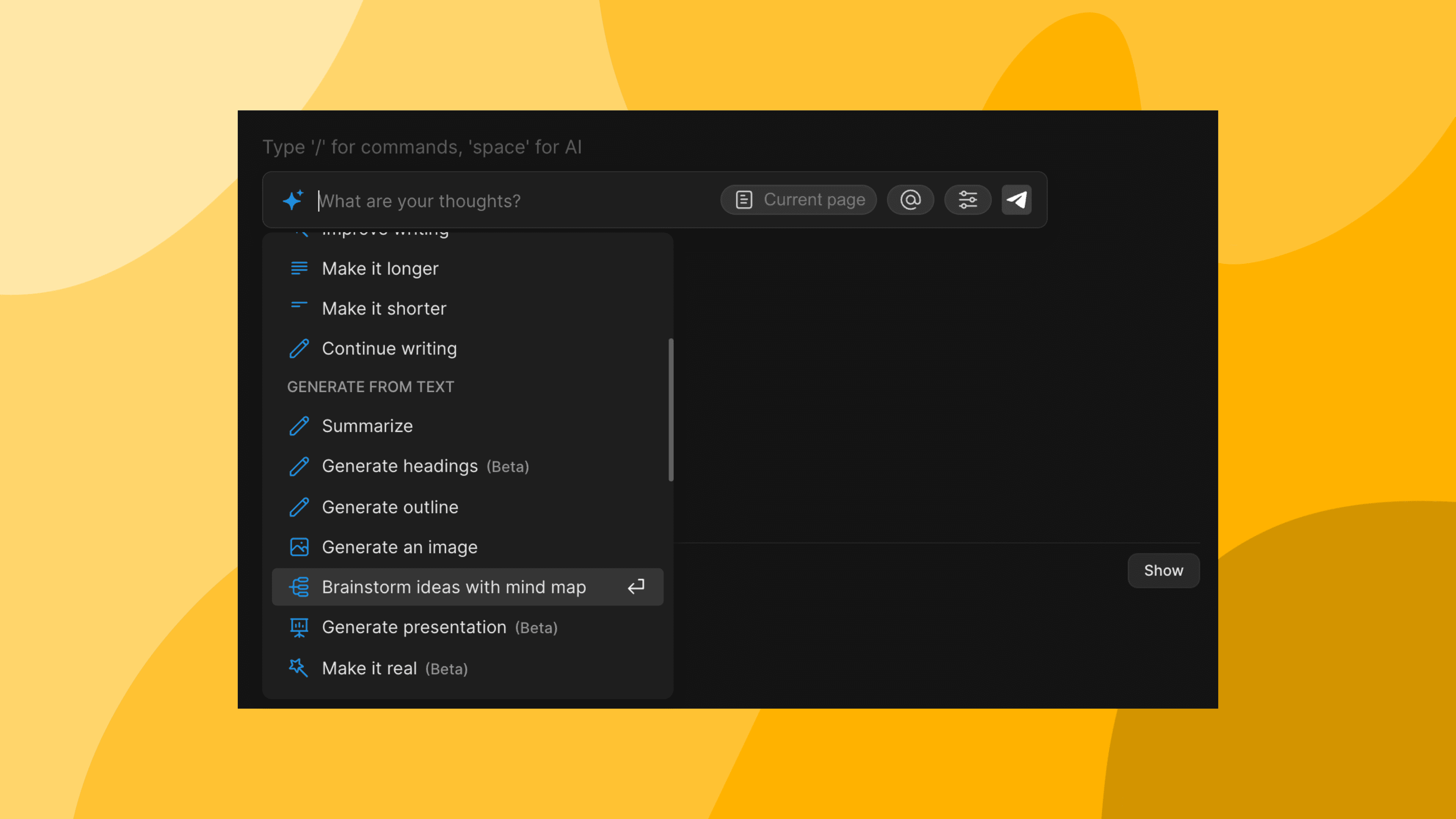Open AI options via the sliders icon
The width and height of the screenshot is (1456, 819).
(x=968, y=199)
